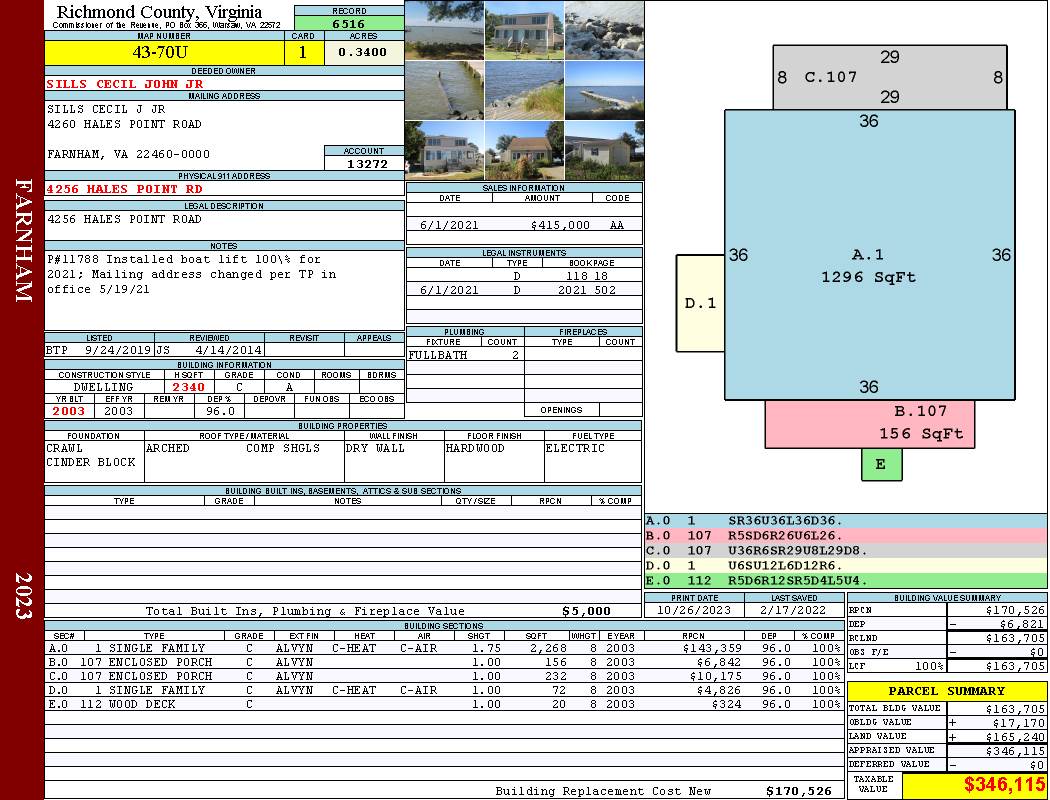Select the FARNHAM label on red sidebar
The width and height of the screenshot is (1050, 800).
[x=23, y=240]
